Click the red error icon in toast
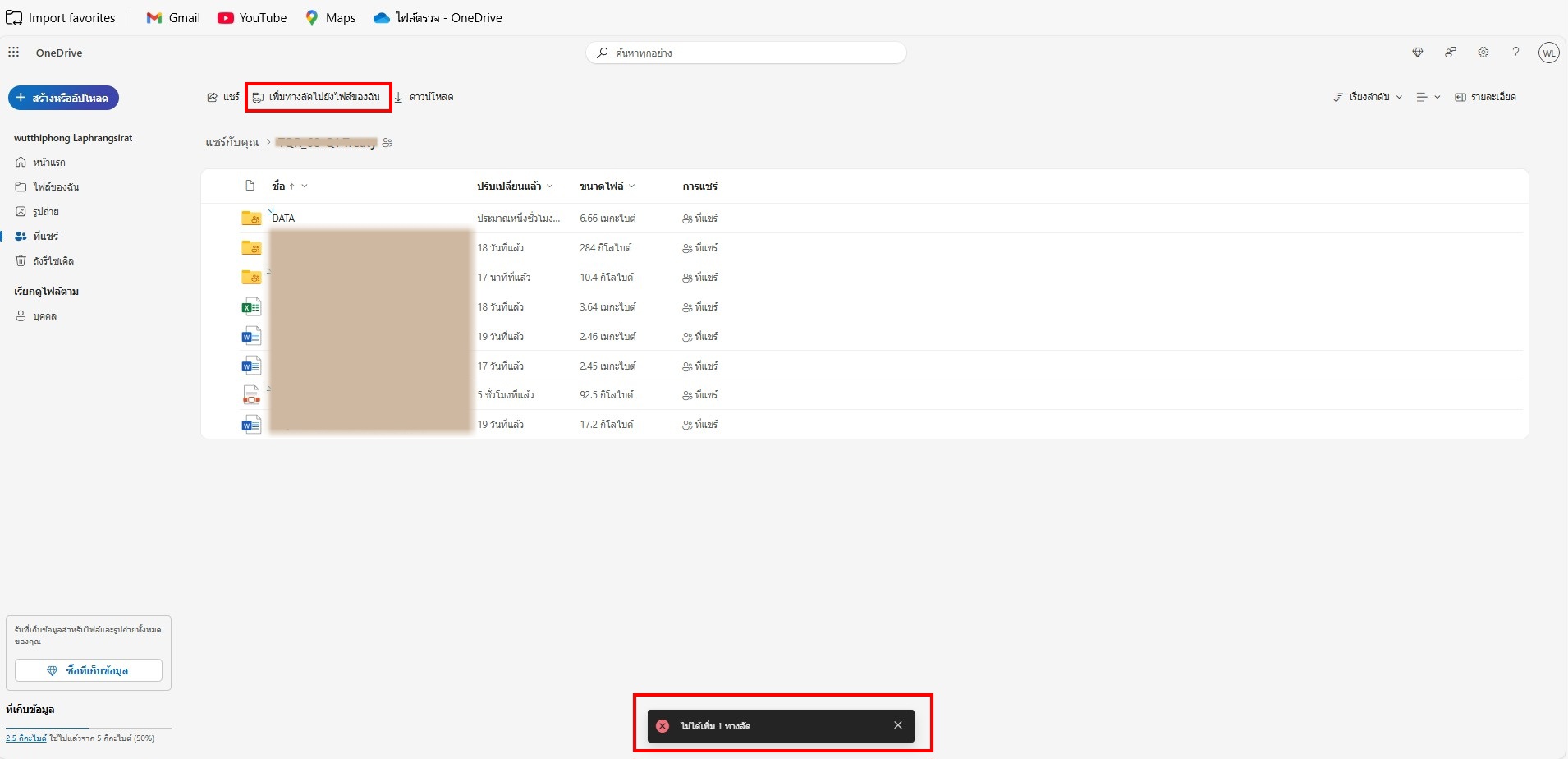The height and width of the screenshot is (759, 1568). 663,726
